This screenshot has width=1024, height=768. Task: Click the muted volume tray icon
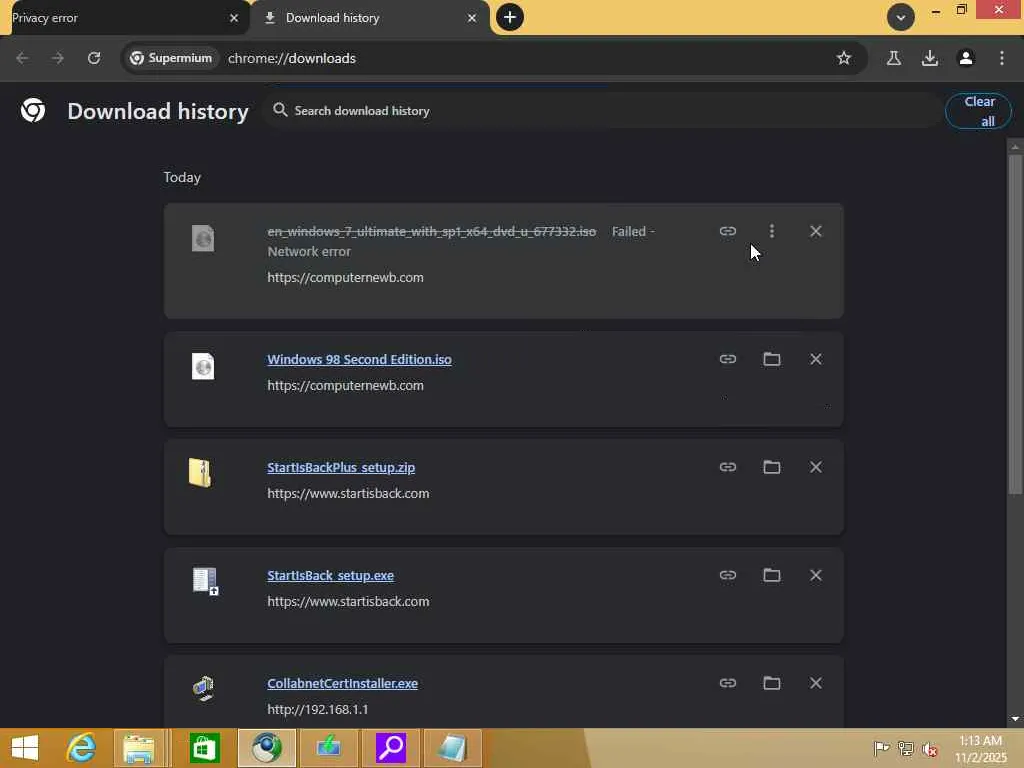(929, 749)
